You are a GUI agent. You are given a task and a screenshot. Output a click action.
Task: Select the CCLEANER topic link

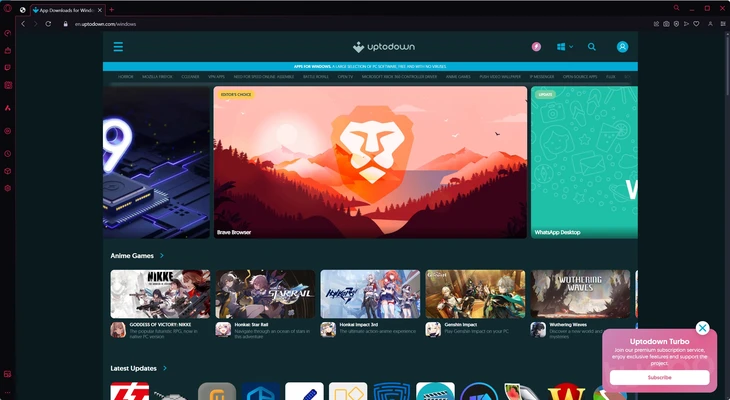click(x=190, y=77)
